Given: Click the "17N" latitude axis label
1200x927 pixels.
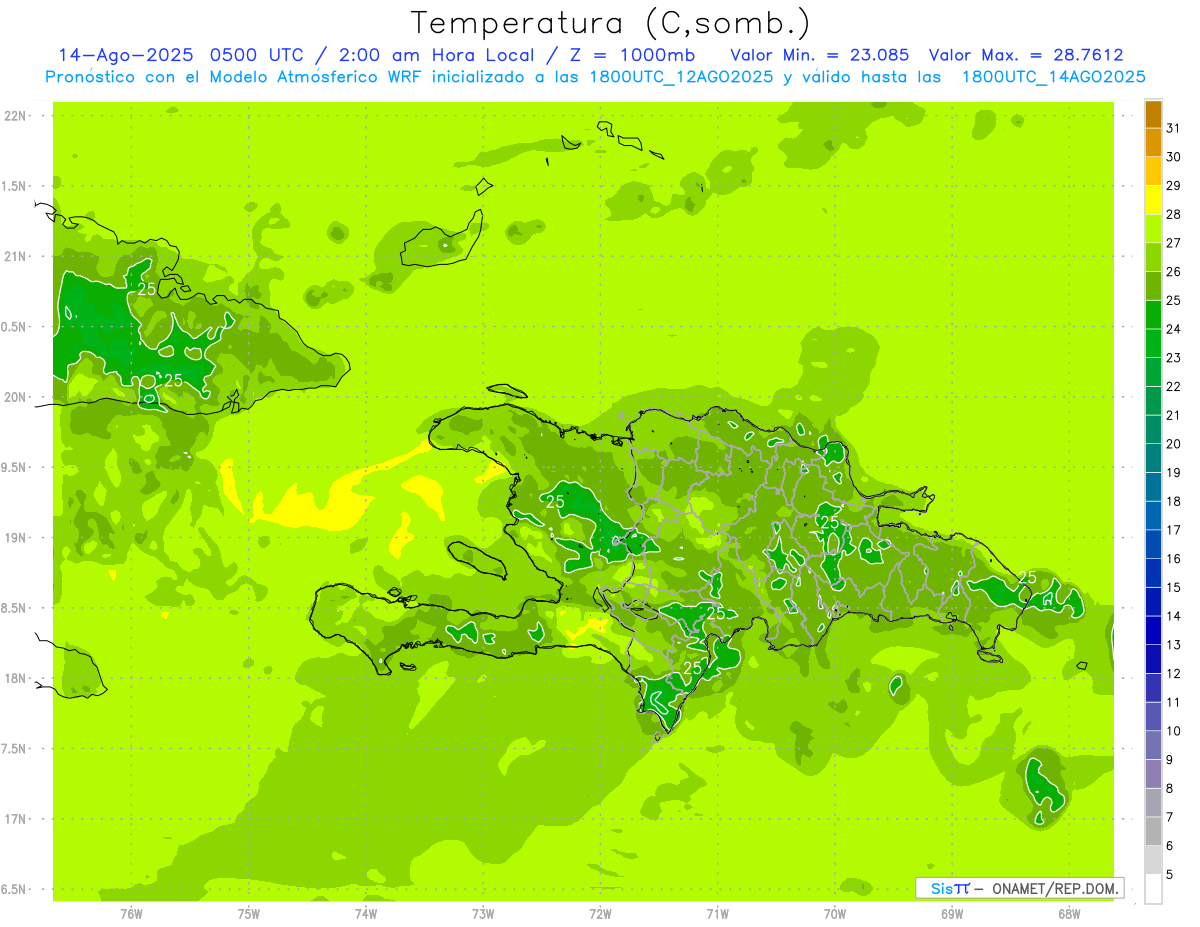Looking at the screenshot, I should pyautogui.click(x=16, y=819).
